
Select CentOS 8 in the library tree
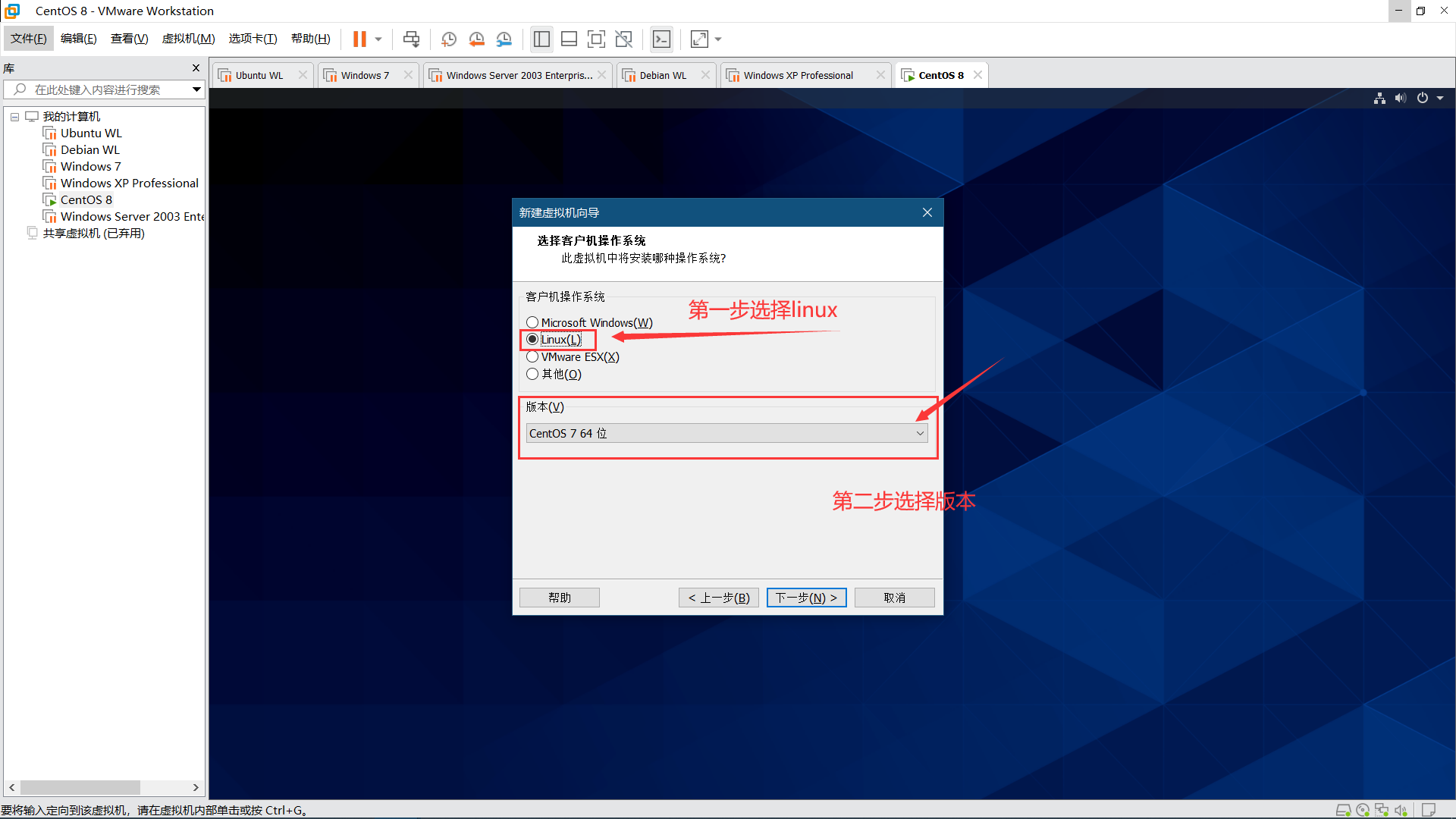[86, 200]
